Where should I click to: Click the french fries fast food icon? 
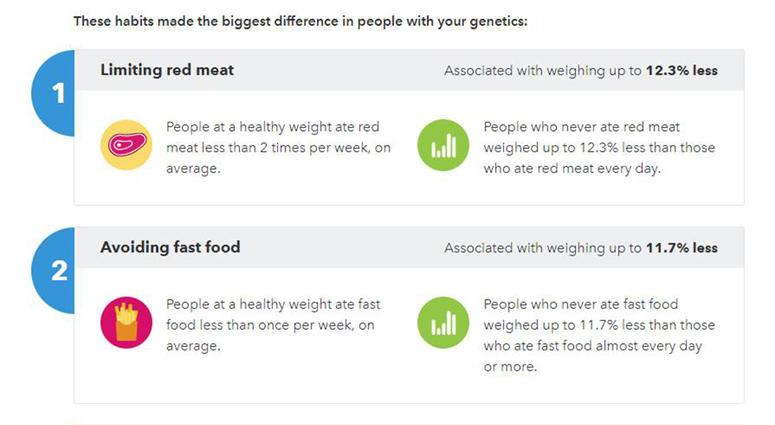tap(127, 322)
